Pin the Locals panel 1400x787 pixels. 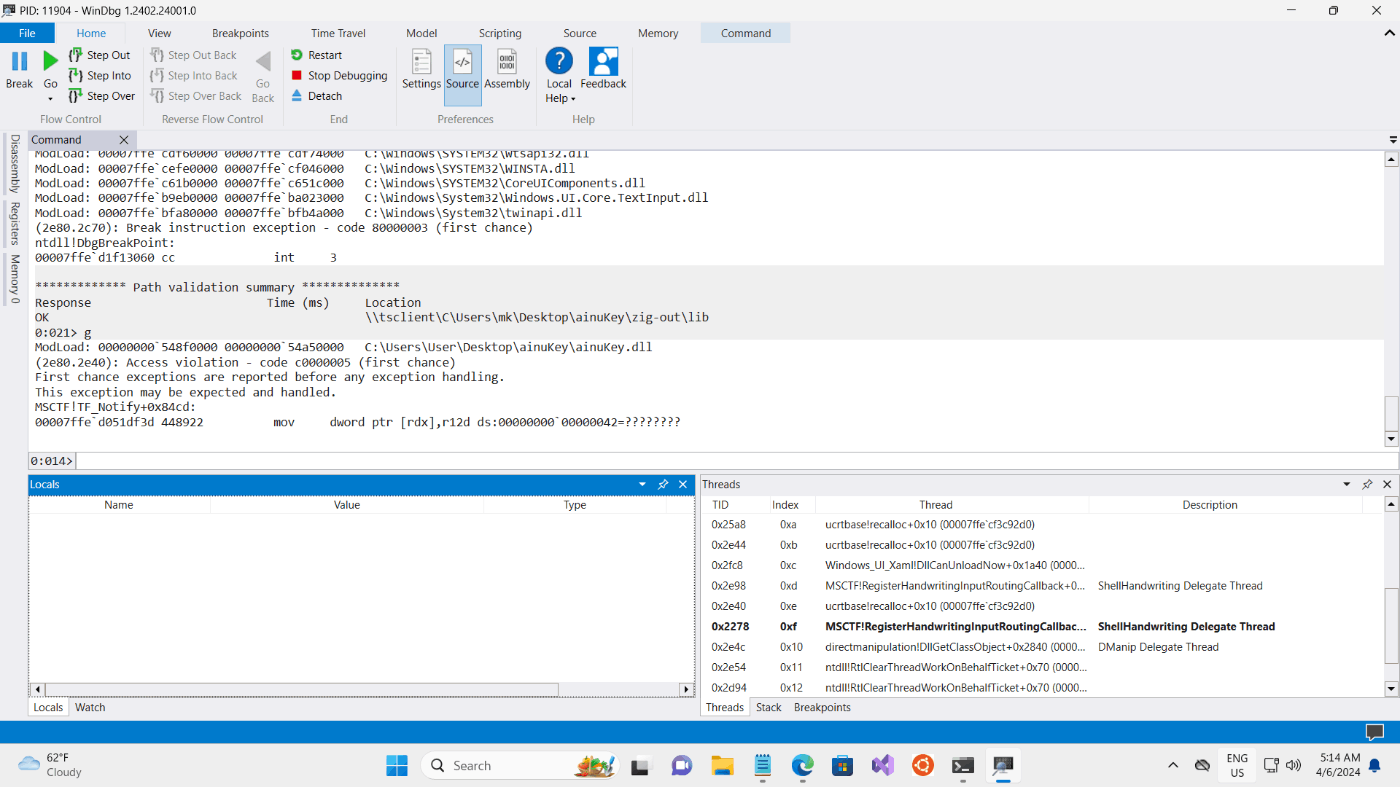point(662,484)
